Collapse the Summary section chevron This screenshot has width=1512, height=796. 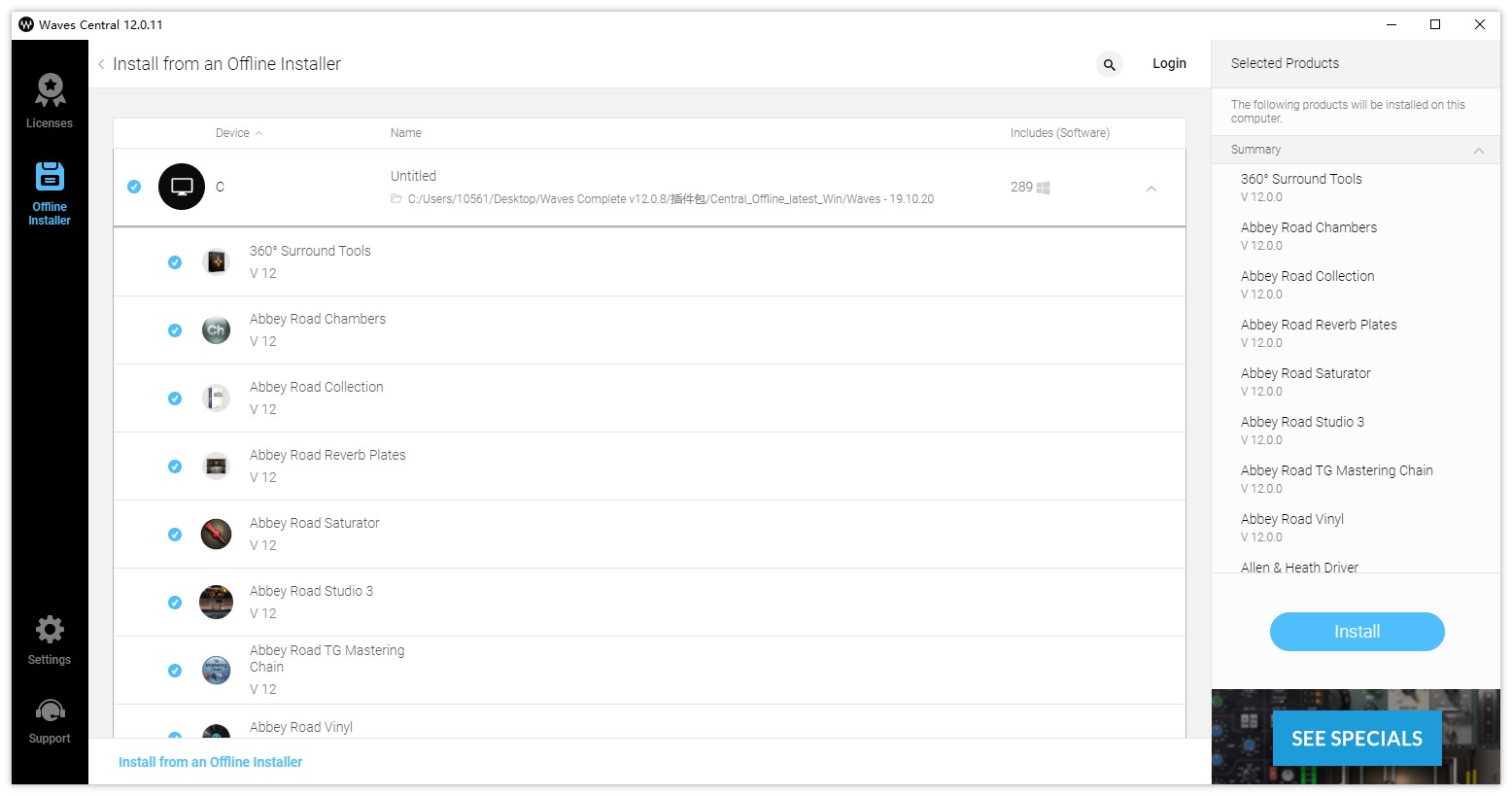click(x=1479, y=150)
